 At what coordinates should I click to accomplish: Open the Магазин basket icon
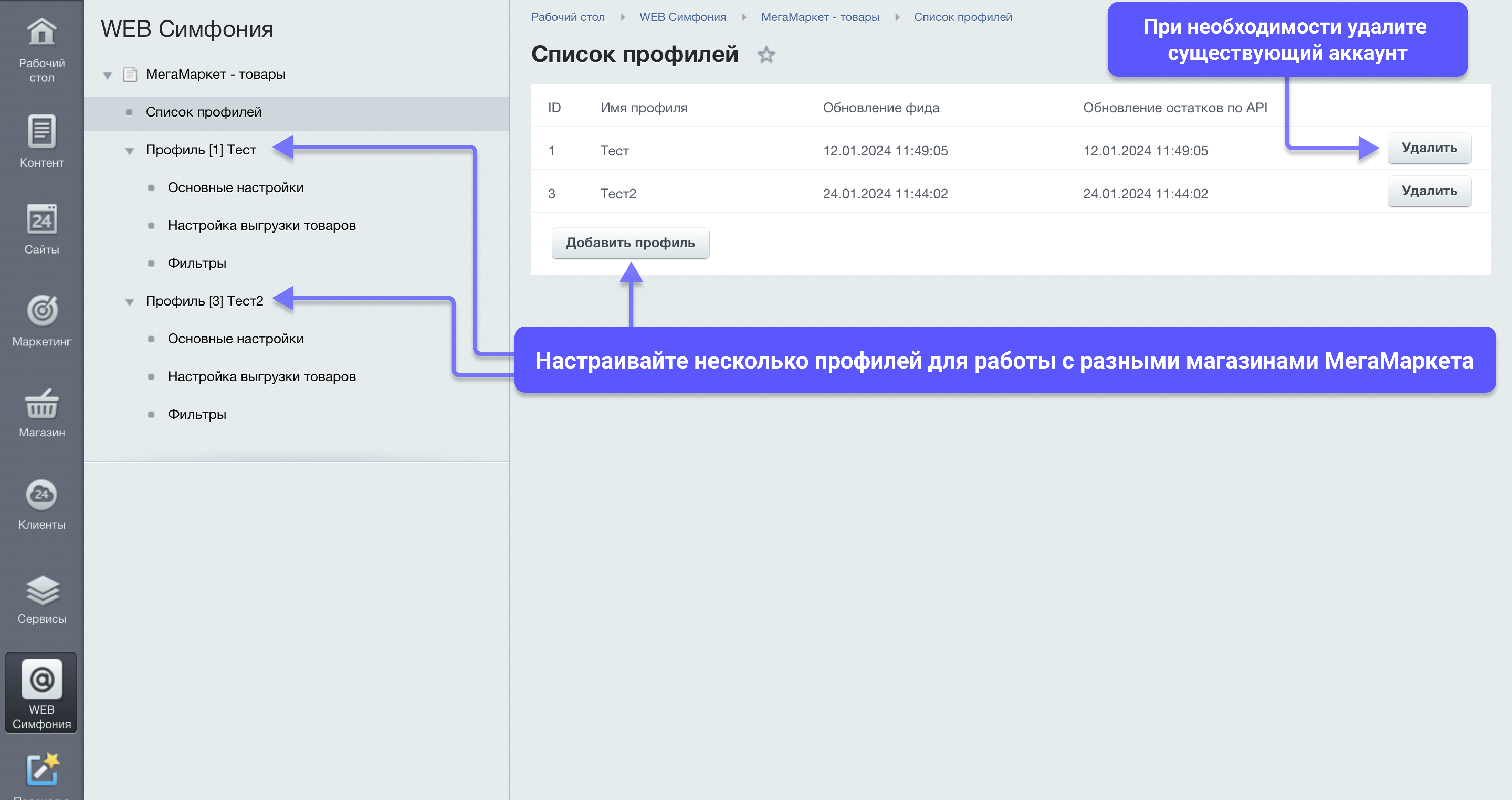pos(41,404)
